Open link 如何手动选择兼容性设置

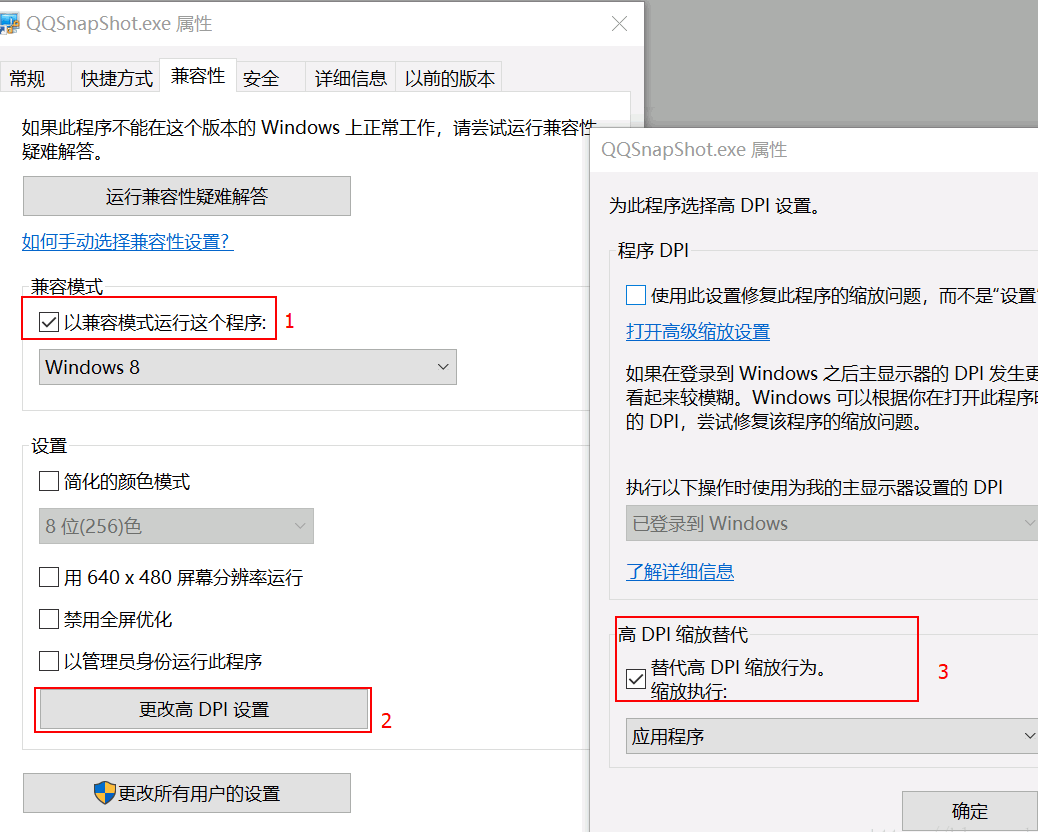(127, 242)
